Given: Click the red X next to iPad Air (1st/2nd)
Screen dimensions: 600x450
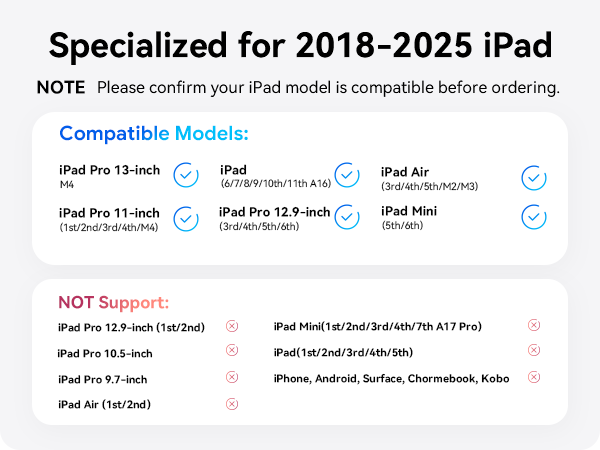Looking at the screenshot, I should (232, 404).
